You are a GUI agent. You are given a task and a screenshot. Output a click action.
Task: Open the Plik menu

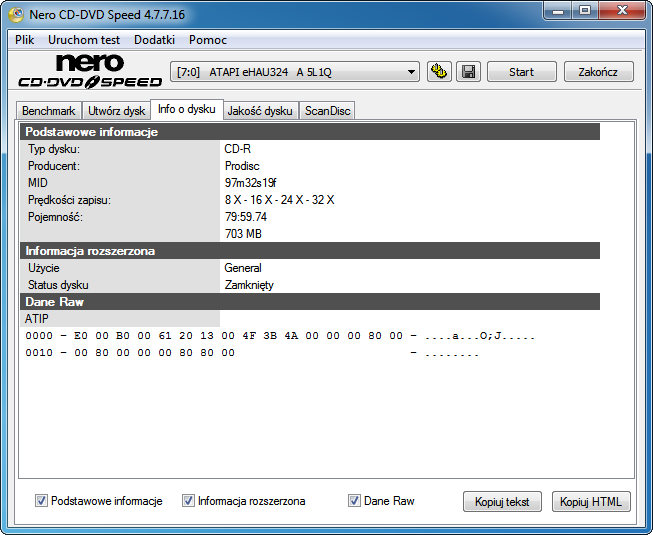tap(25, 40)
